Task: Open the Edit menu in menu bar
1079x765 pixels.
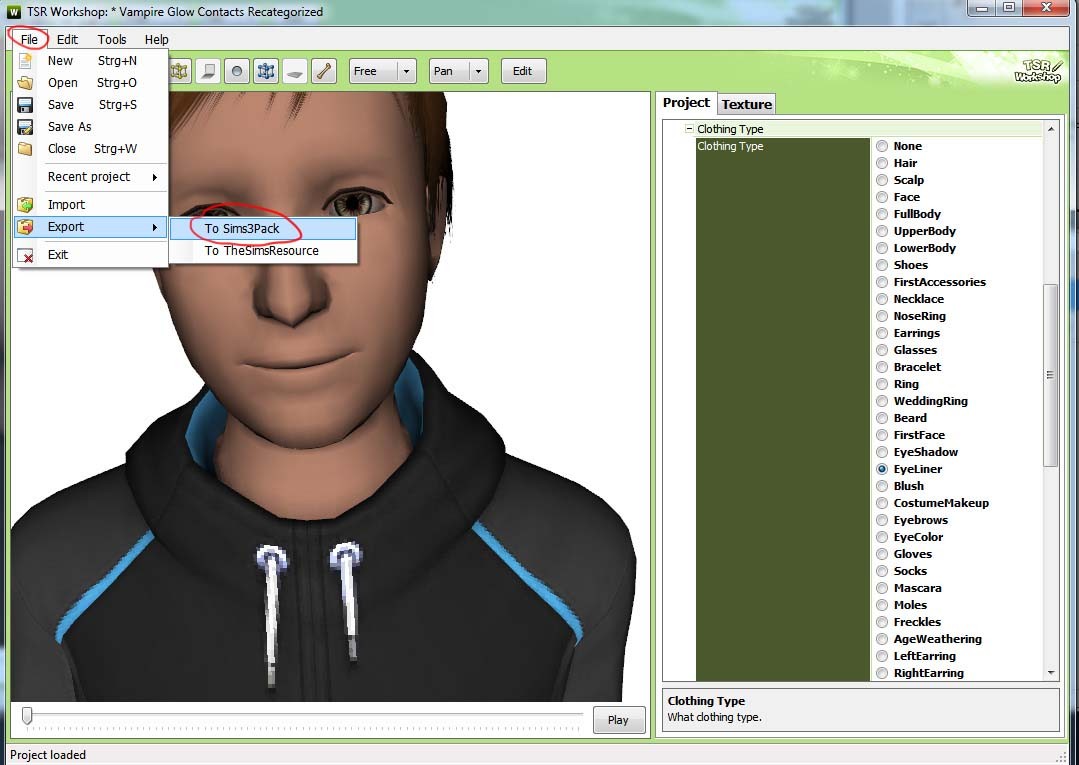Action: point(67,39)
